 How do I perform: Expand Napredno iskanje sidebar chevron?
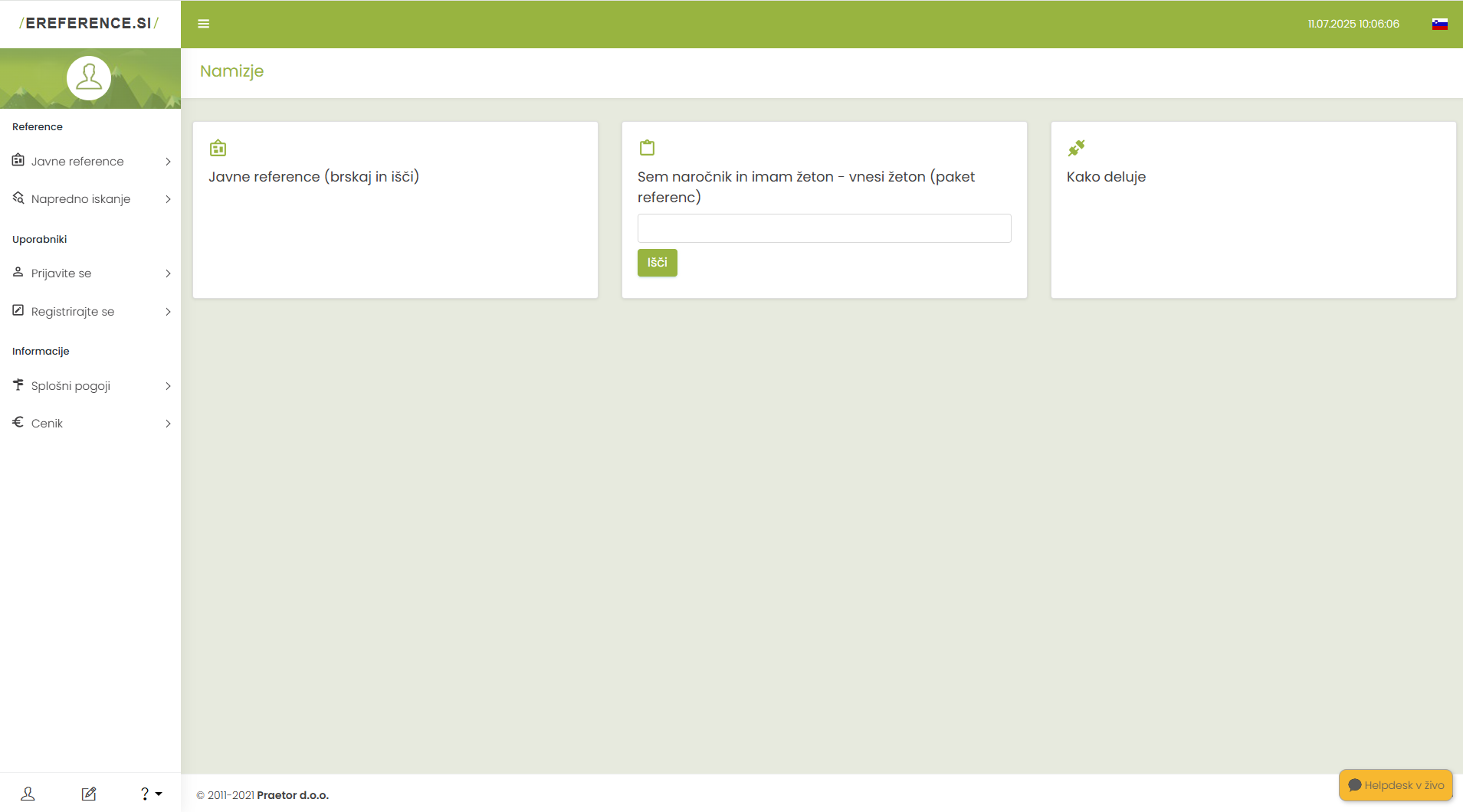point(168,199)
